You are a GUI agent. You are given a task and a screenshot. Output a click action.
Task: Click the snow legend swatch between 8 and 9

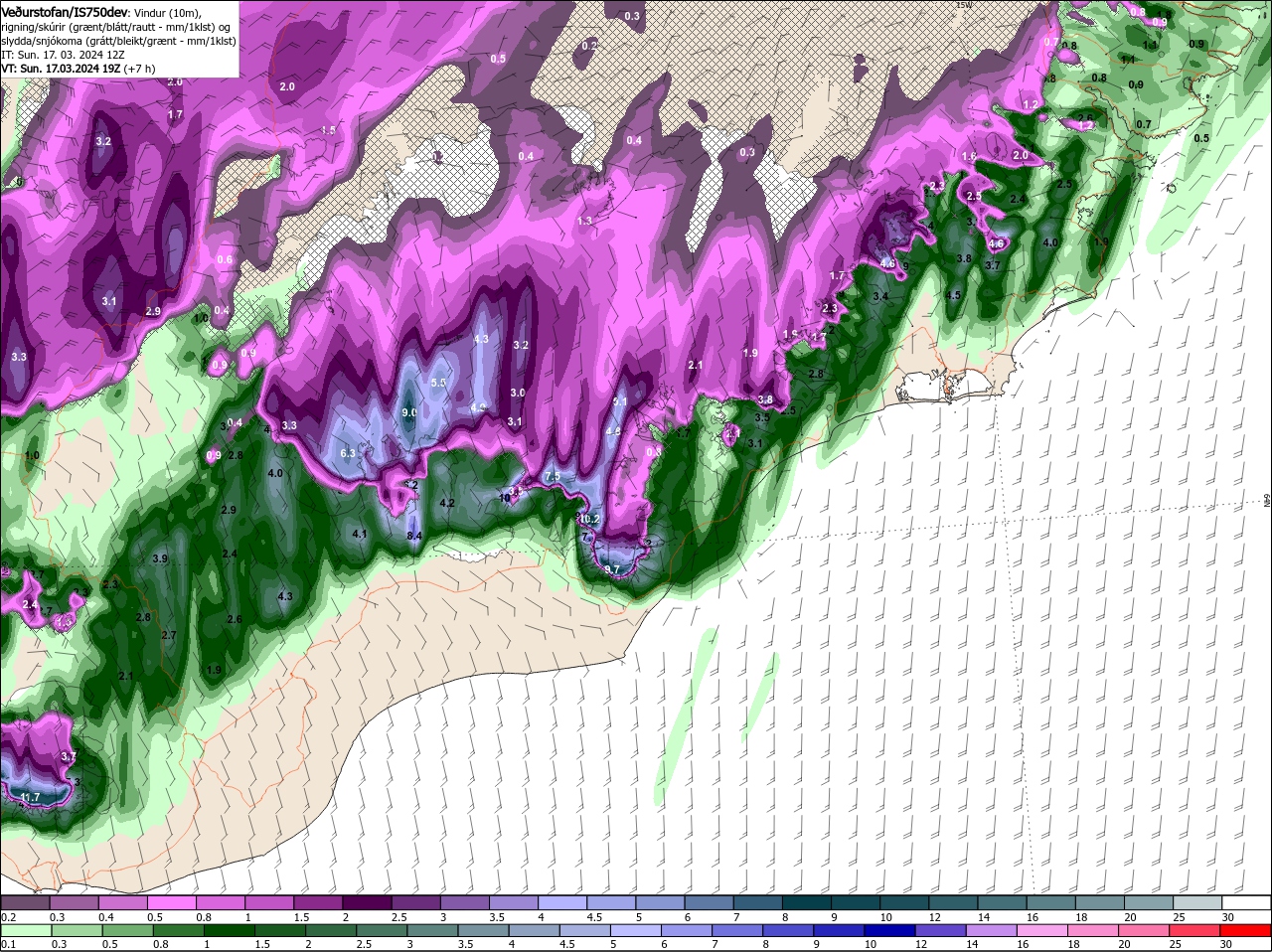pos(807,902)
